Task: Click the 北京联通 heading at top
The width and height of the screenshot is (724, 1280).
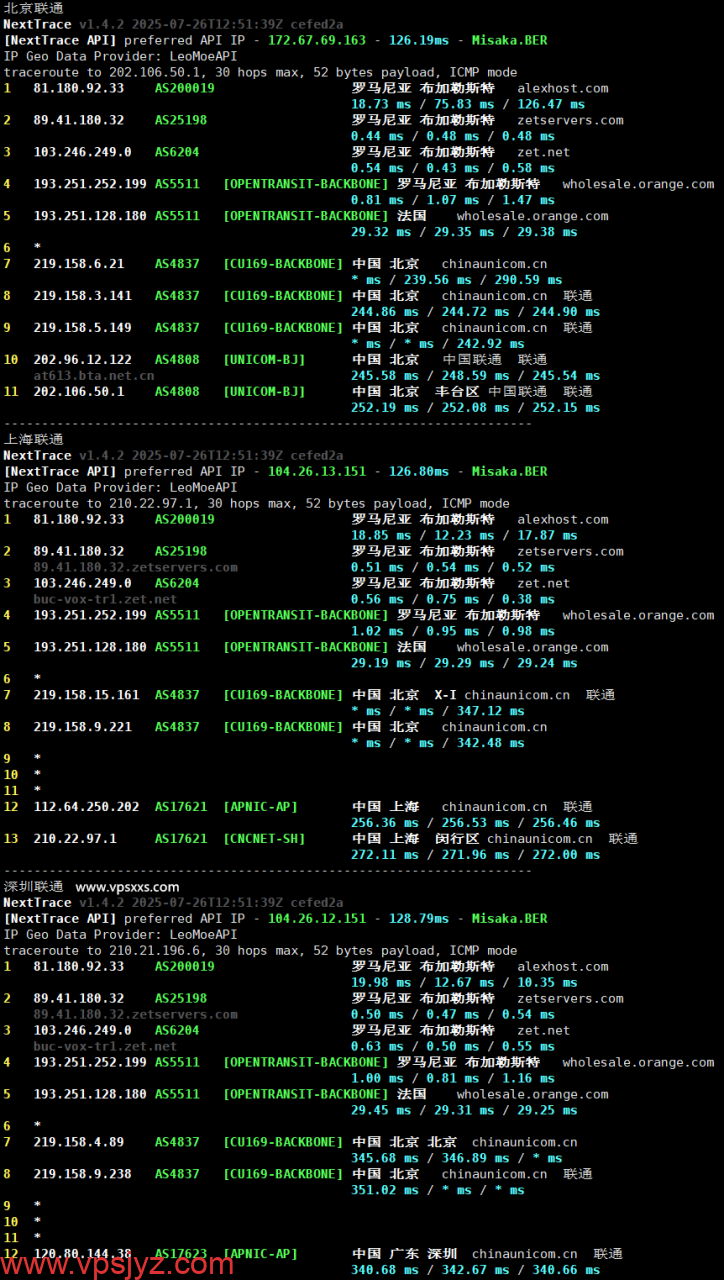Action: tap(33, 8)
